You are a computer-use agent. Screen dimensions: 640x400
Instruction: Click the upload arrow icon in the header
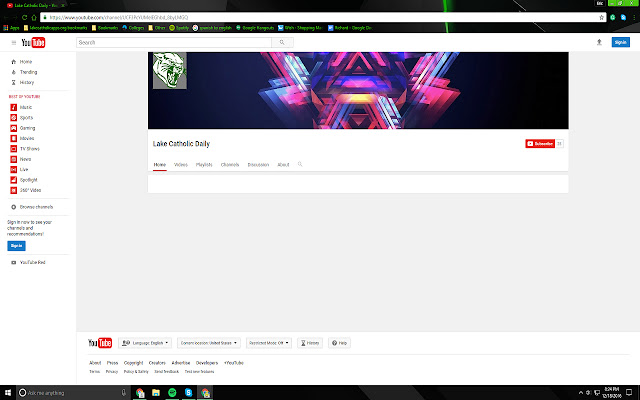click(599, 42)
